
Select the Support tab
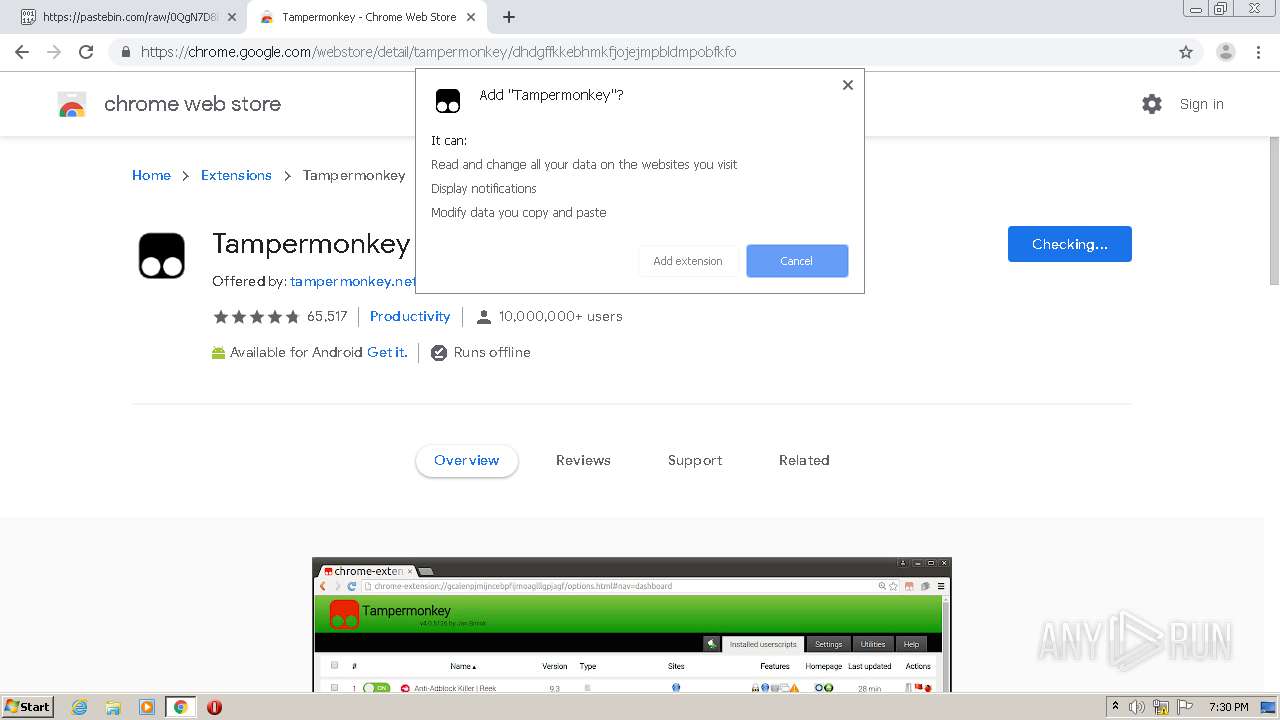point(695,460)
